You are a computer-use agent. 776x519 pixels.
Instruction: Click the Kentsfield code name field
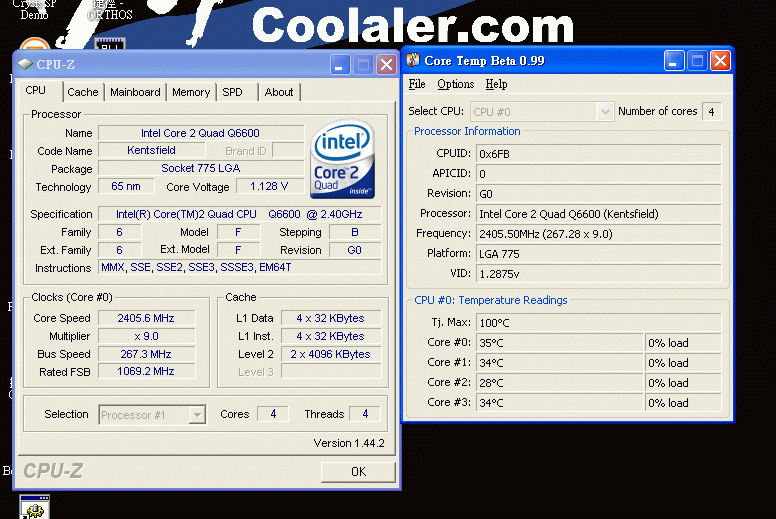(x=151, y=150)
